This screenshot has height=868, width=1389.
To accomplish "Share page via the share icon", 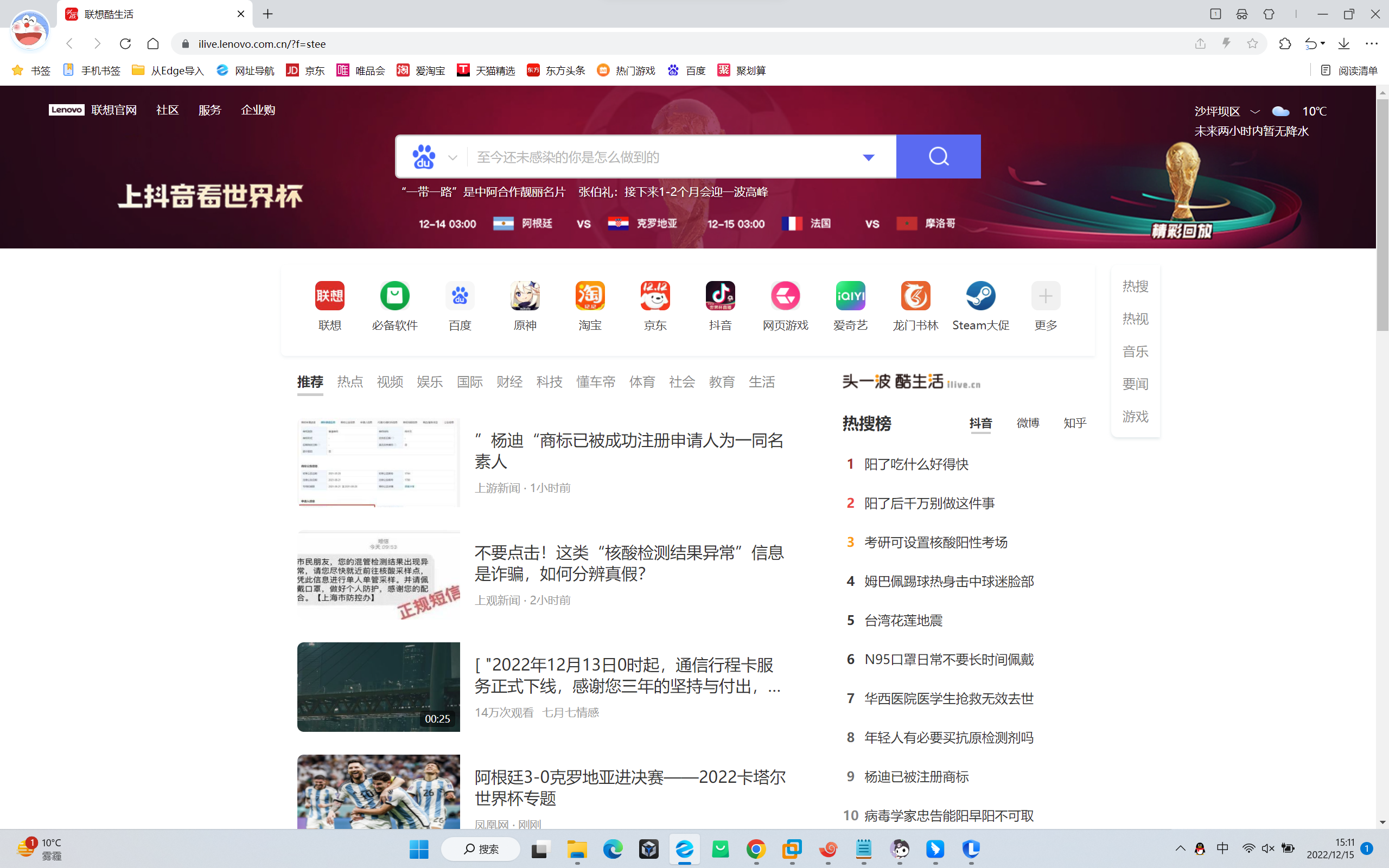I will (x=1200, y=43).
